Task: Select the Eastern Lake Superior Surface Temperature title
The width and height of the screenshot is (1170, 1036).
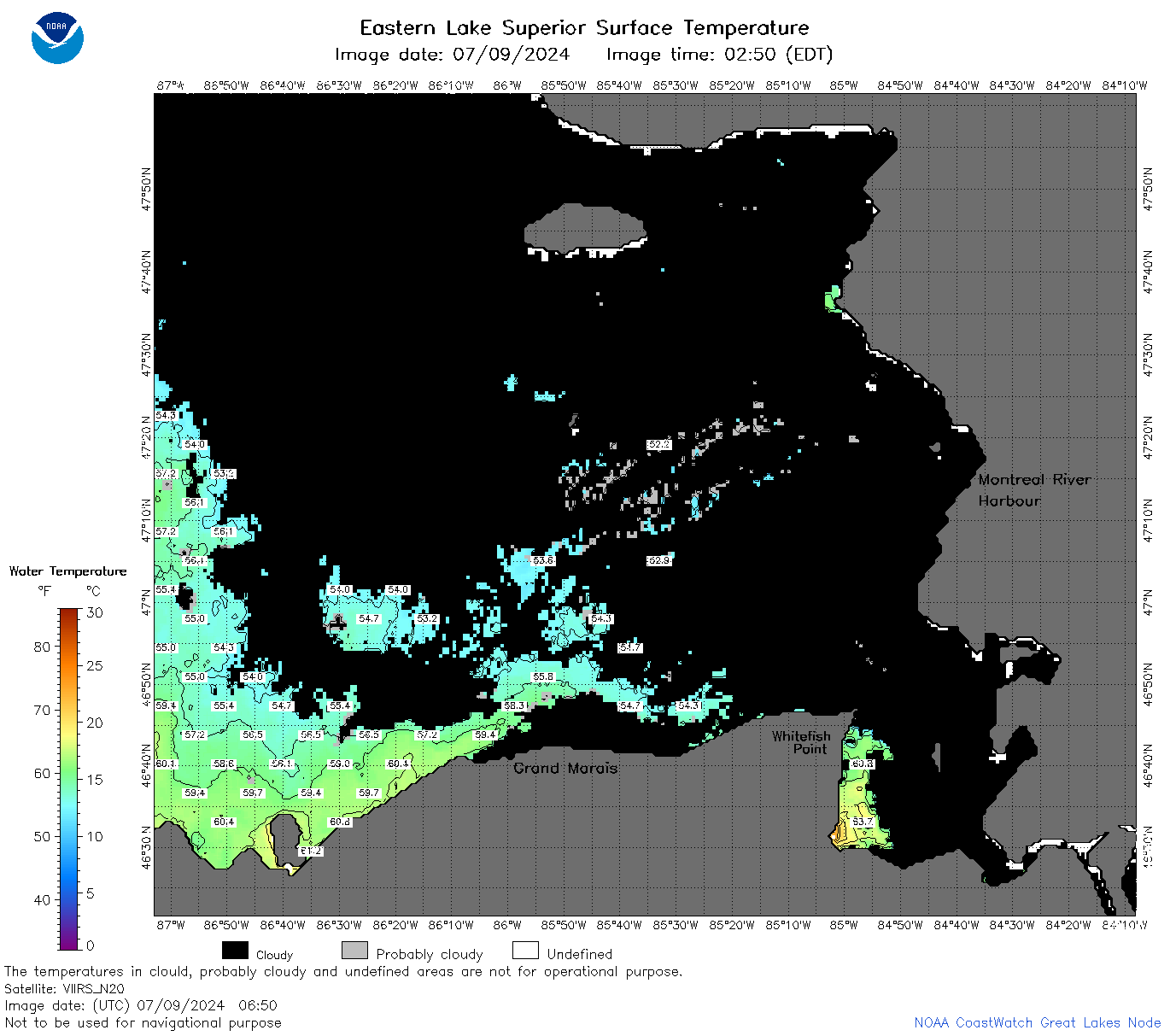Action: (x=584, y=27)
